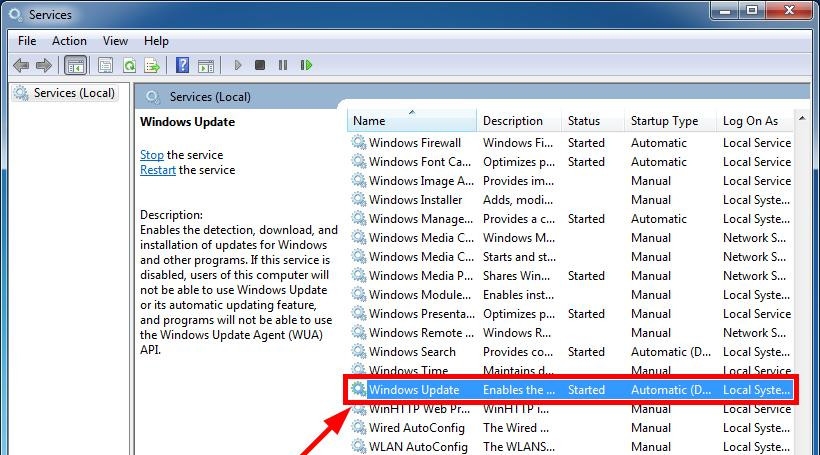Open the View menu
820x455 pixels.
(x=115, y=41)
